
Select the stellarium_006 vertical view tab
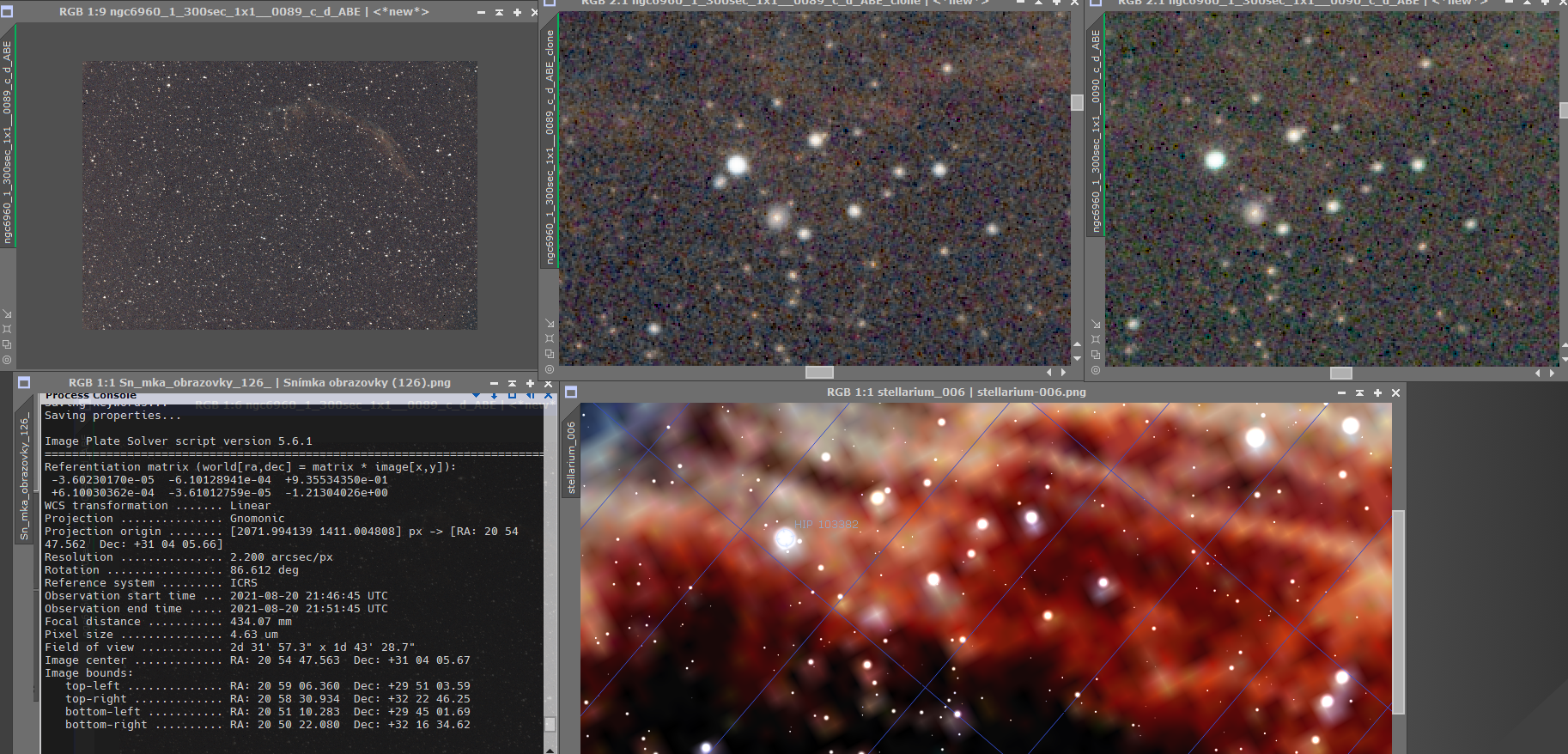point(571,457)
